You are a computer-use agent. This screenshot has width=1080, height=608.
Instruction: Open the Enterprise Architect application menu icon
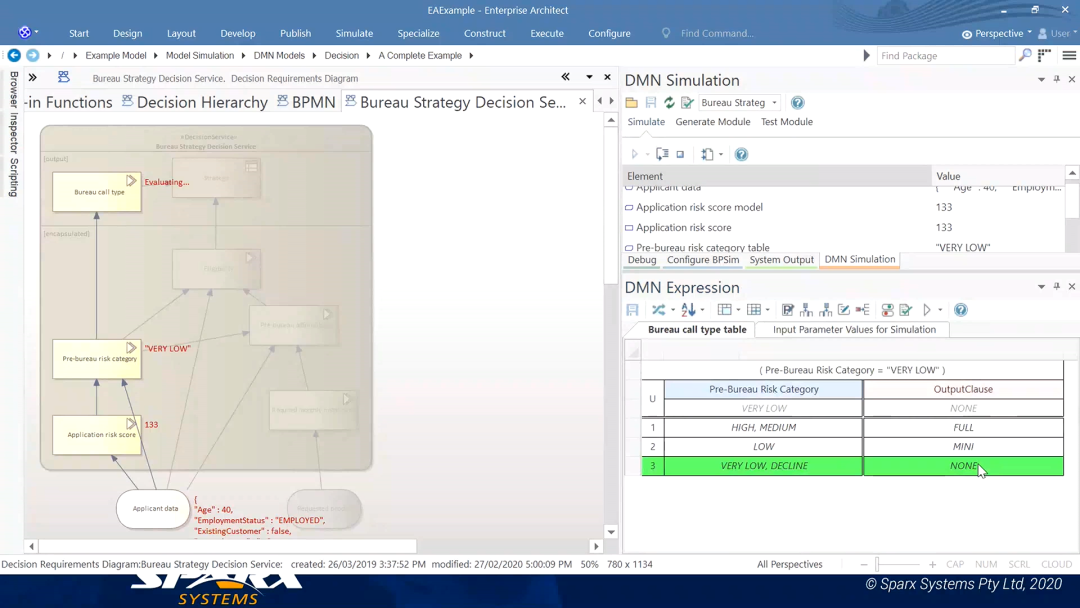point(25,32)
